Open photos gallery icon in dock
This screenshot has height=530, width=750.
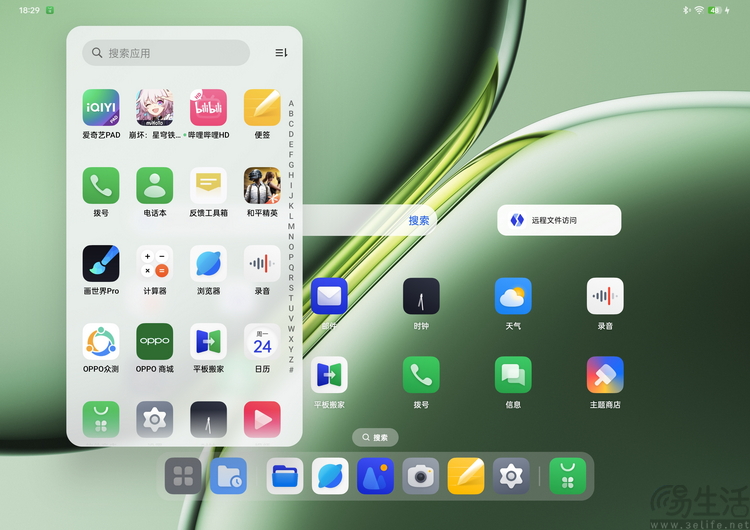click(x=375, y=476)
